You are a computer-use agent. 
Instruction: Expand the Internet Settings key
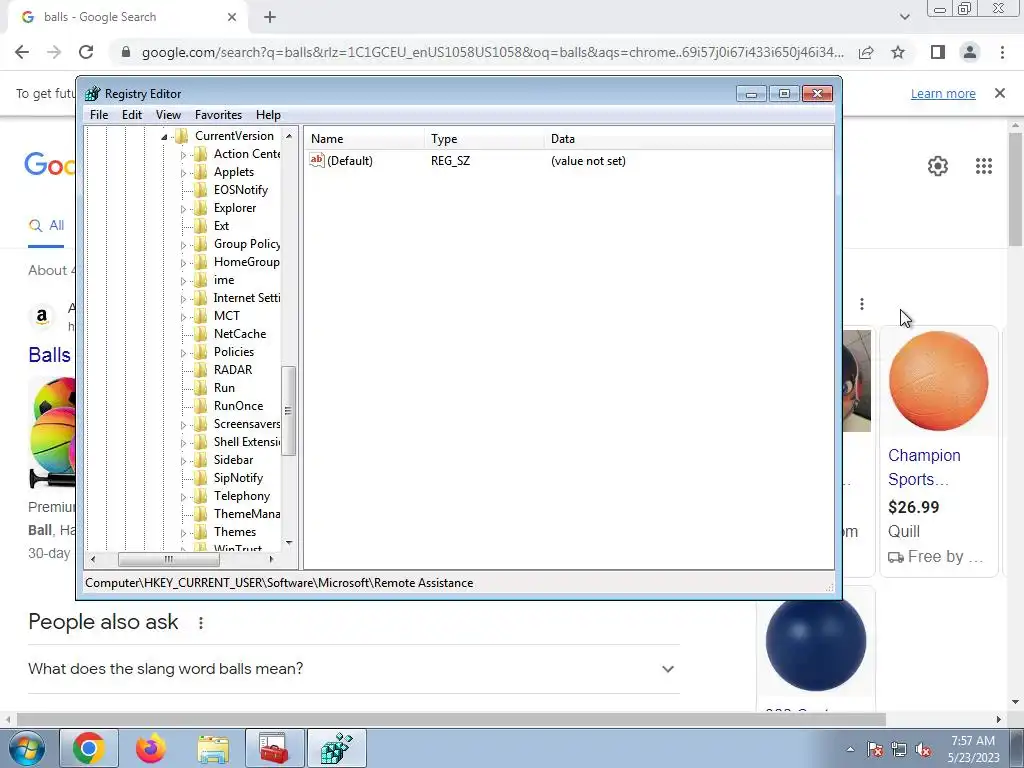(x=184, y=299)
